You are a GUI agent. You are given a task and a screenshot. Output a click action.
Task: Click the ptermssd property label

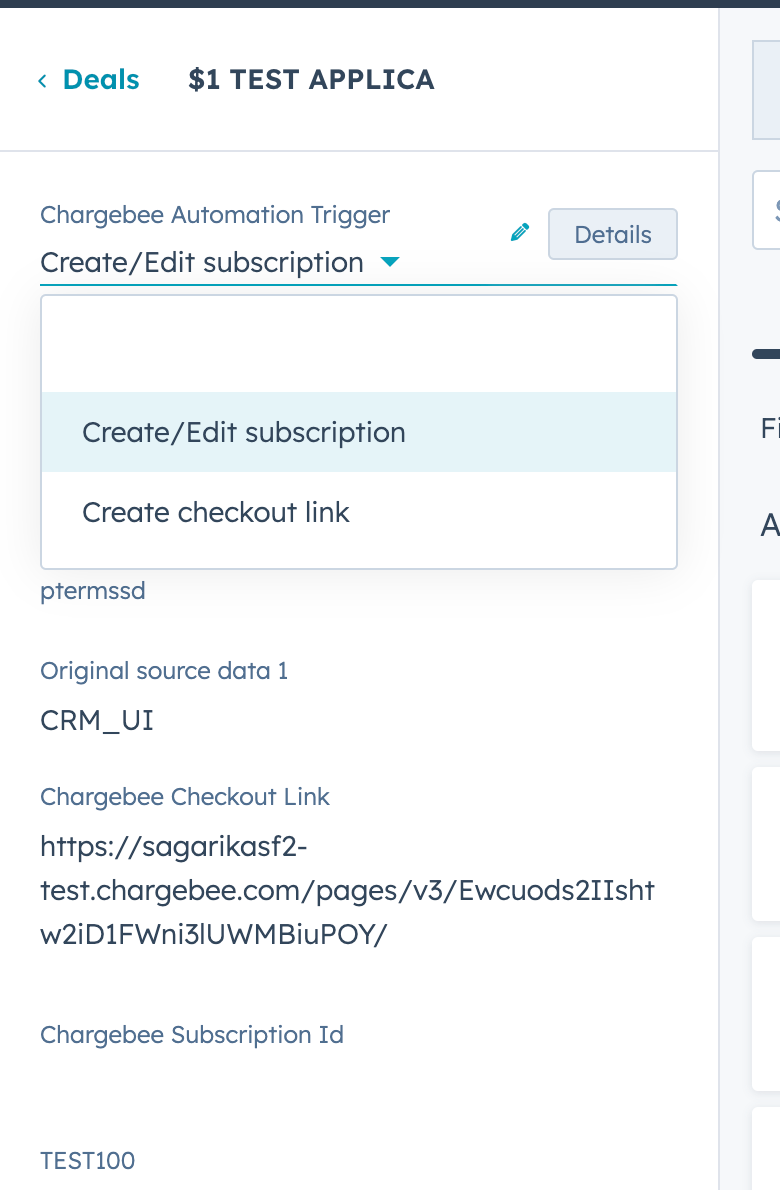(x=93, y=591)
